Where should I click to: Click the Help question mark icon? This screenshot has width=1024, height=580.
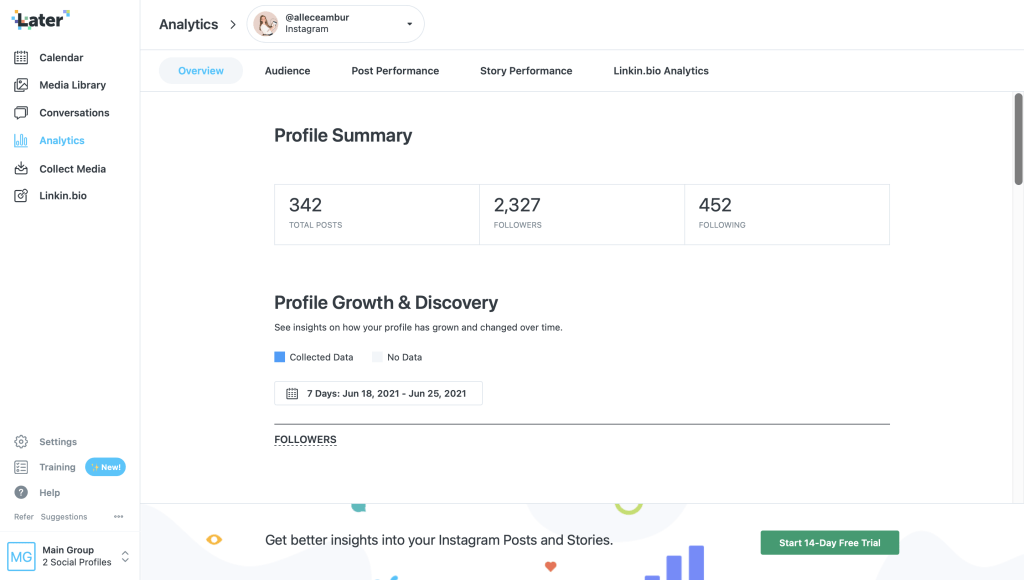point(21,493)
